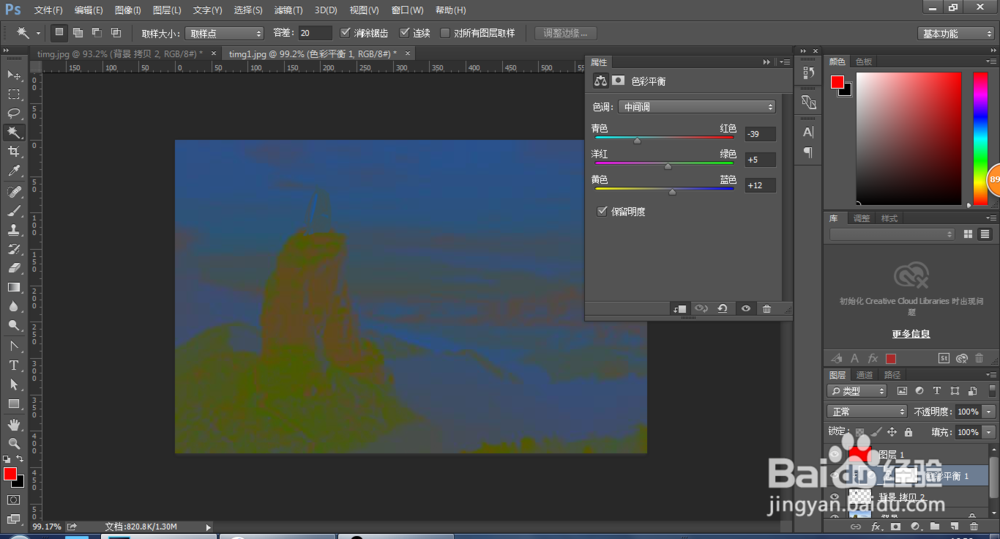Screen dimensions: 1000x539
Task: Select the Hand tool
Action: tap(13, 425)
